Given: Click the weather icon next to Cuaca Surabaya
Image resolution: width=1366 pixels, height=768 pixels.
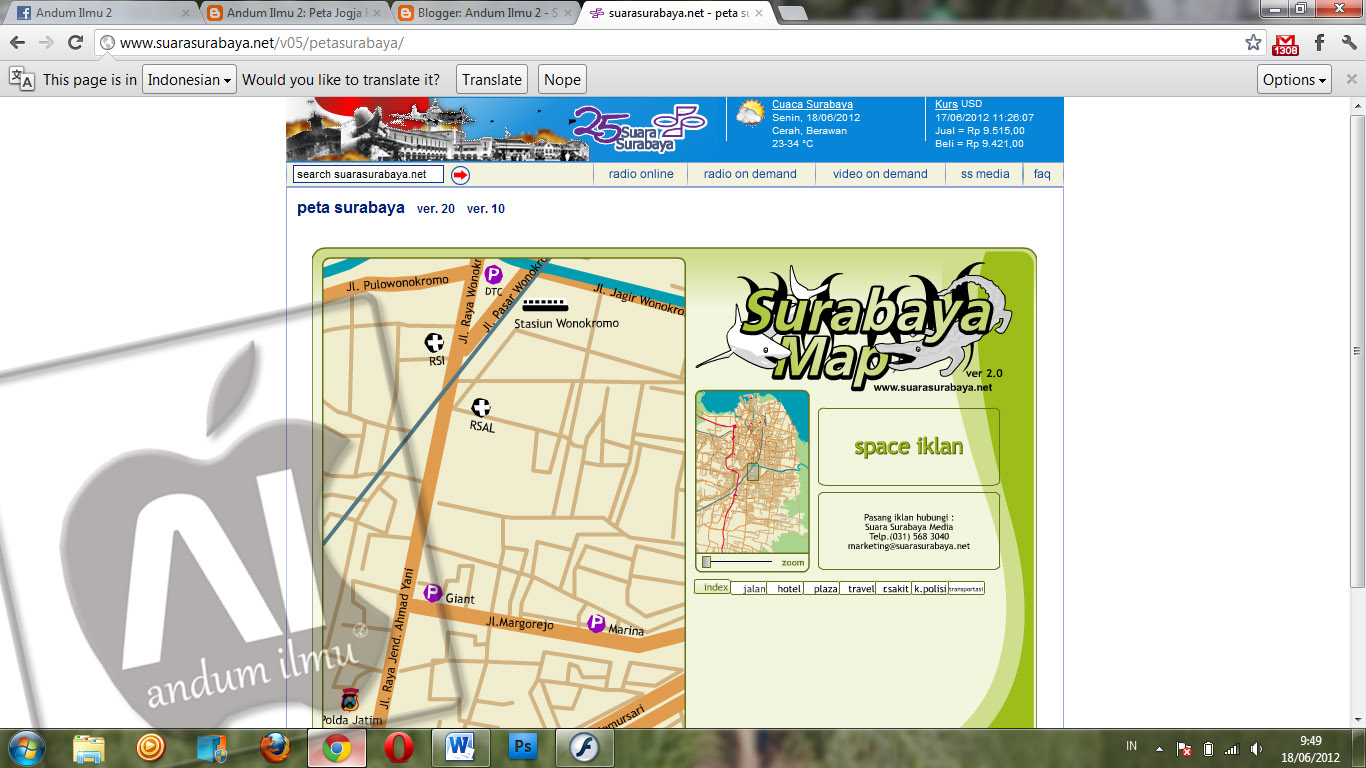Looking at the screenshot, I should (750, 113).
